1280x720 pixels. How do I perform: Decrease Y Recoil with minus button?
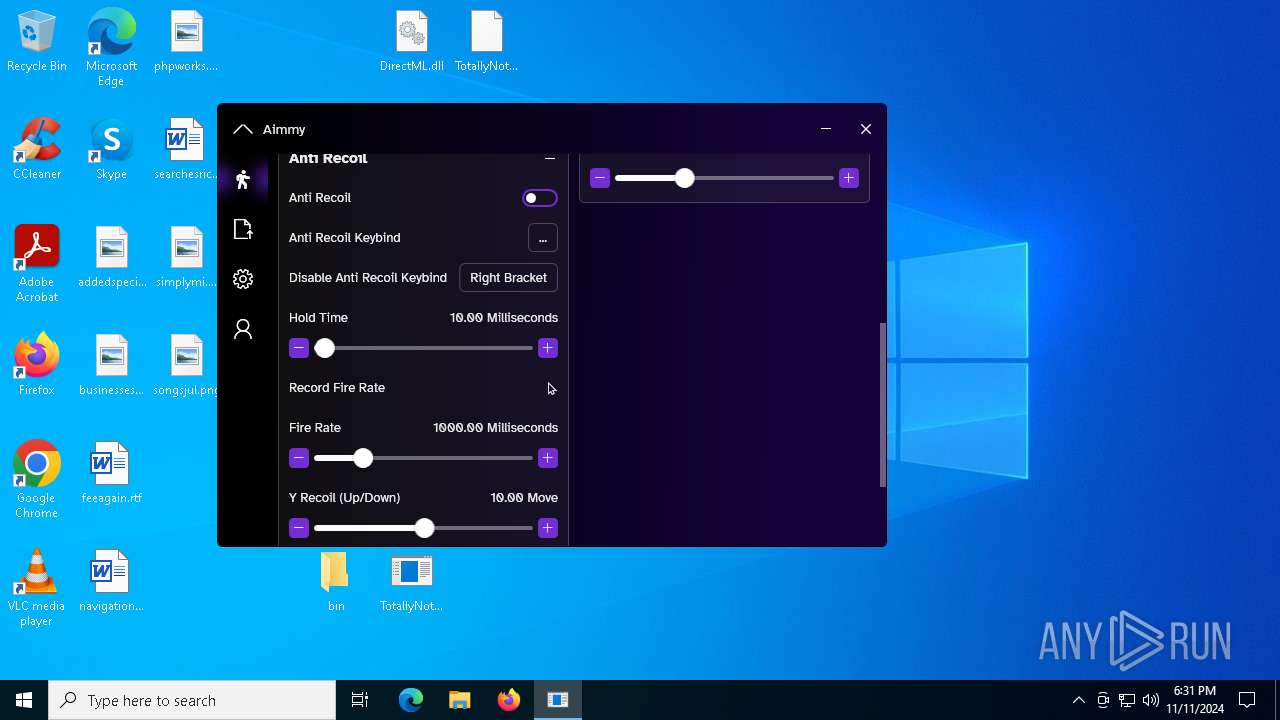(299, 528)
